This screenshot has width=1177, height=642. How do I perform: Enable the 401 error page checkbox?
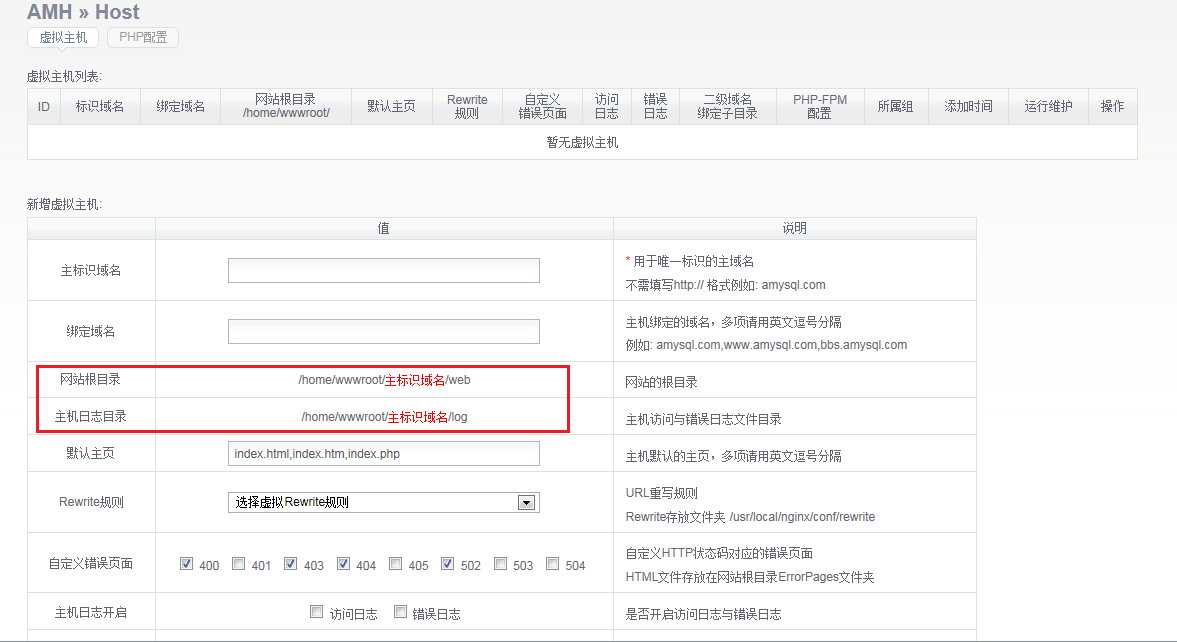pyautogui.click(x=239, y=564)
